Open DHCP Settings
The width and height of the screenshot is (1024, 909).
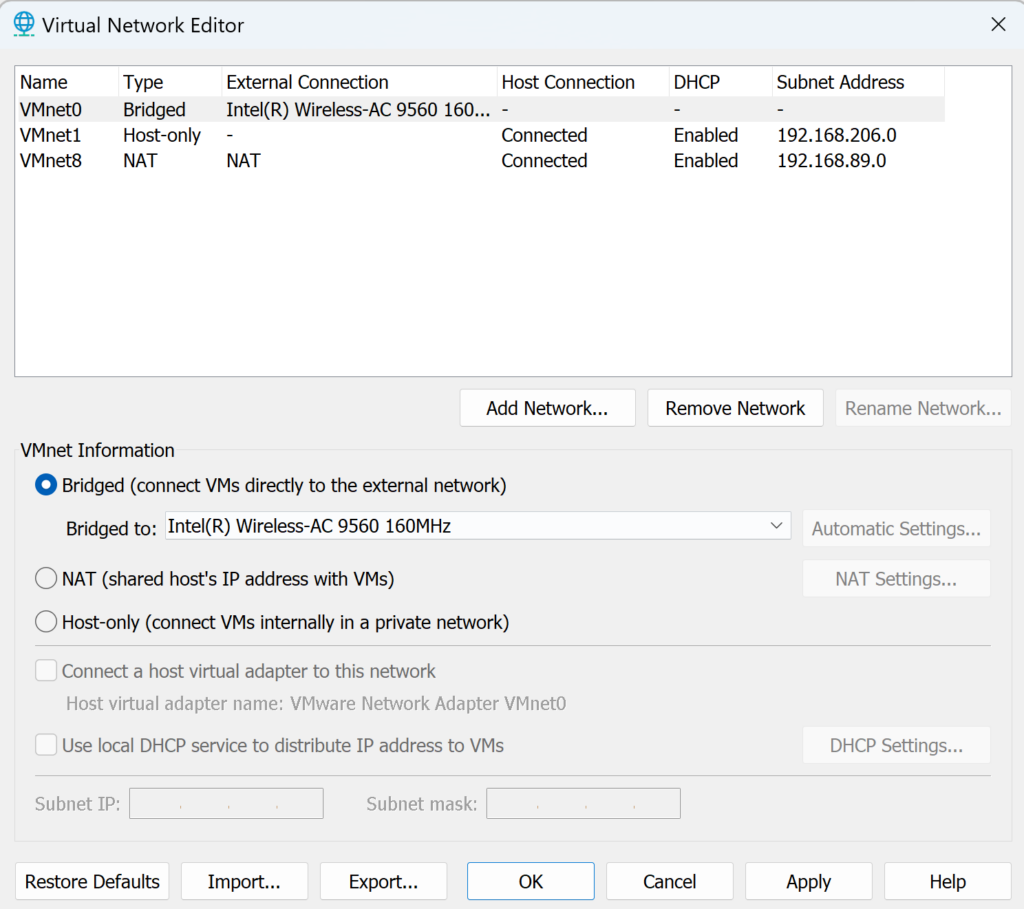pos(896,745)
